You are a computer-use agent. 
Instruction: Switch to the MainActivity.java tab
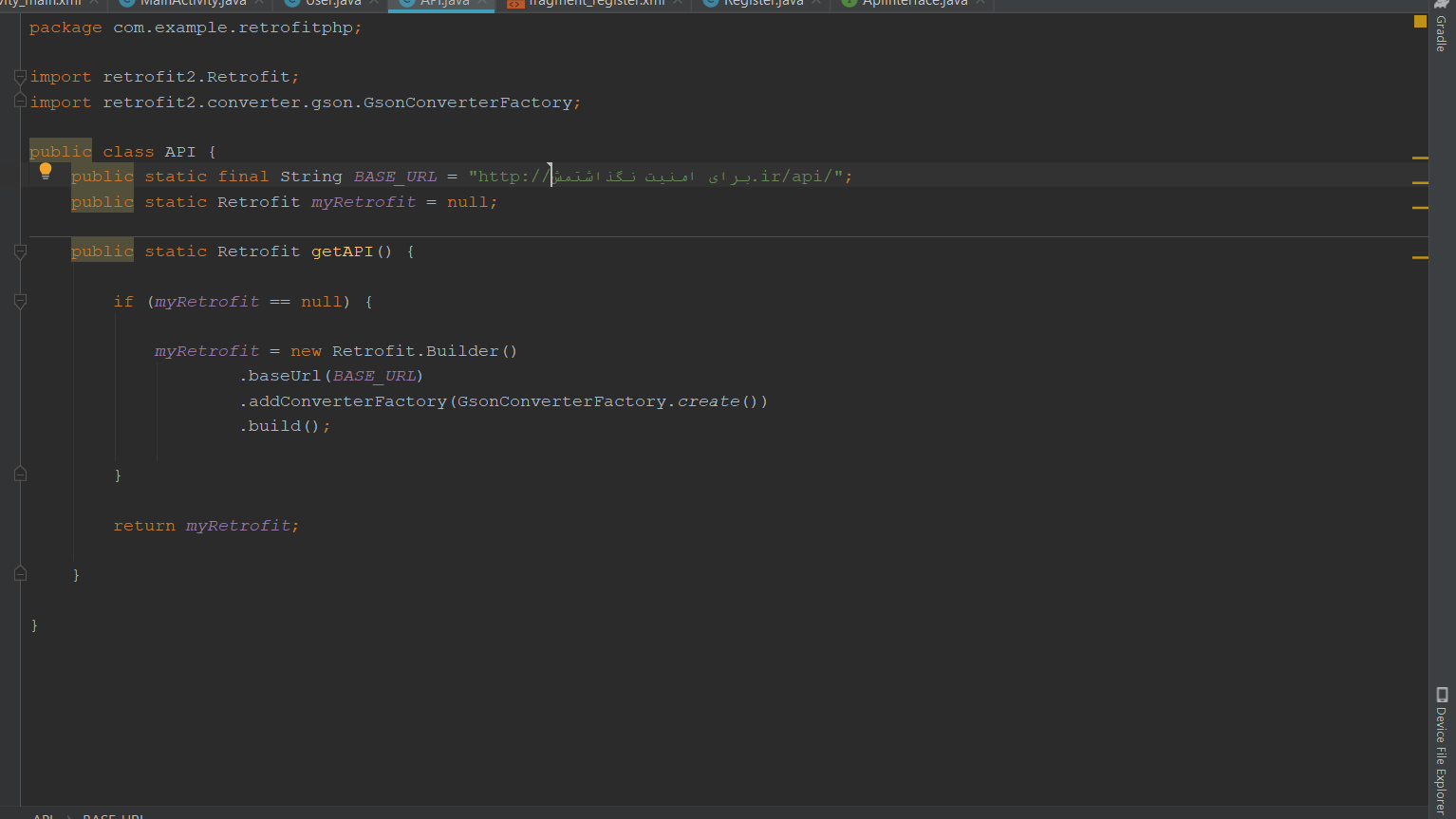(190, 3)
